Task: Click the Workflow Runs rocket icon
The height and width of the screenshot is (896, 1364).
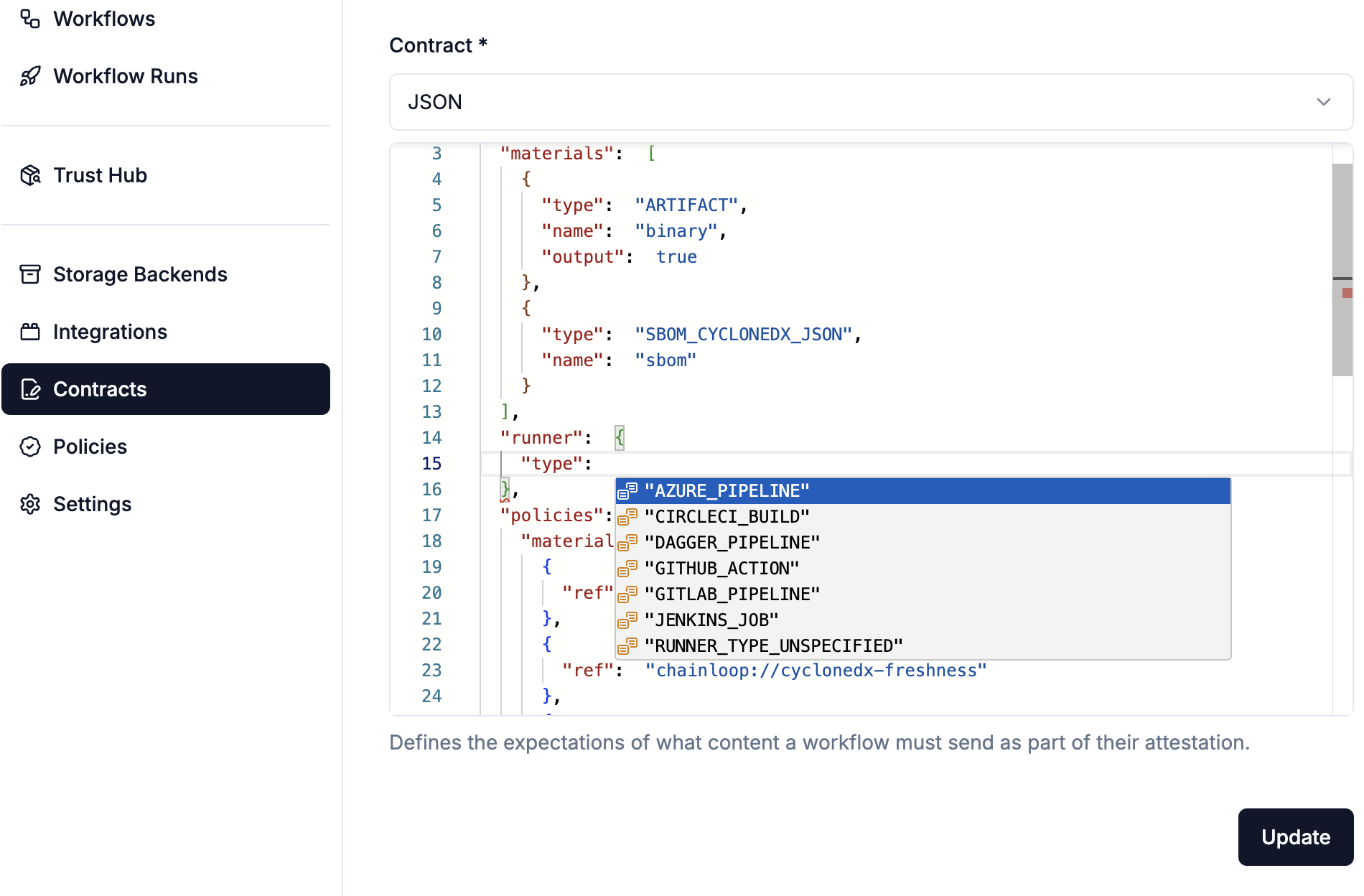Action: (30, 76)
